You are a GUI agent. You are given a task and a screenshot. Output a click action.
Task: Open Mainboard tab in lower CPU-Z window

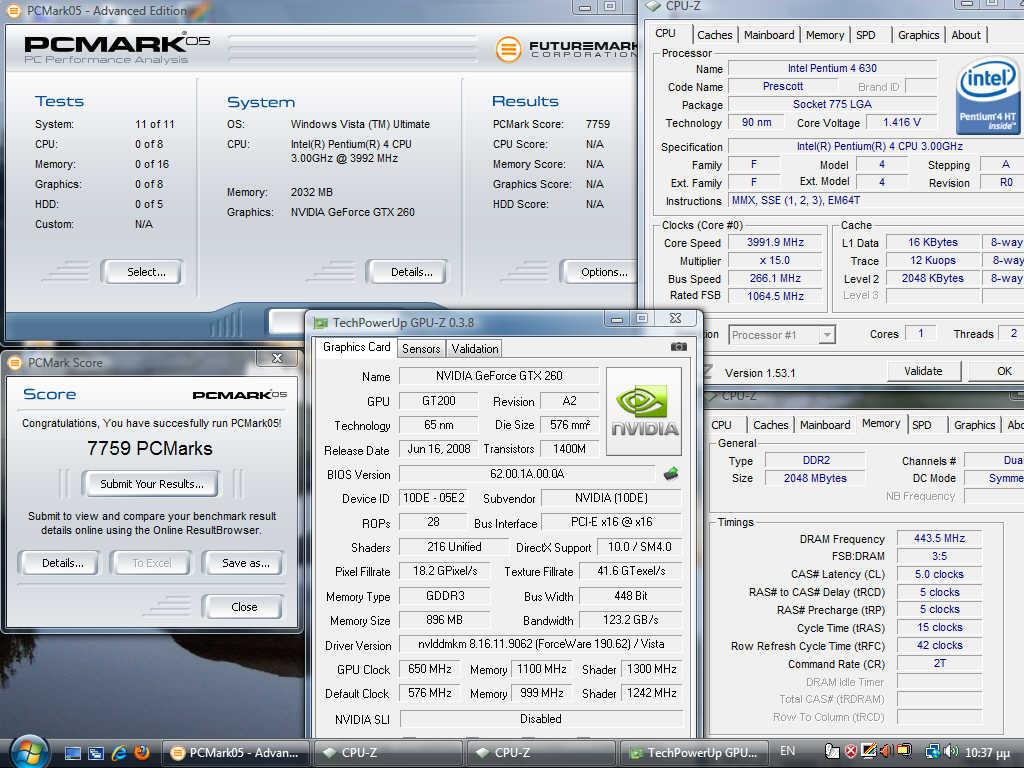click(825, 425)
